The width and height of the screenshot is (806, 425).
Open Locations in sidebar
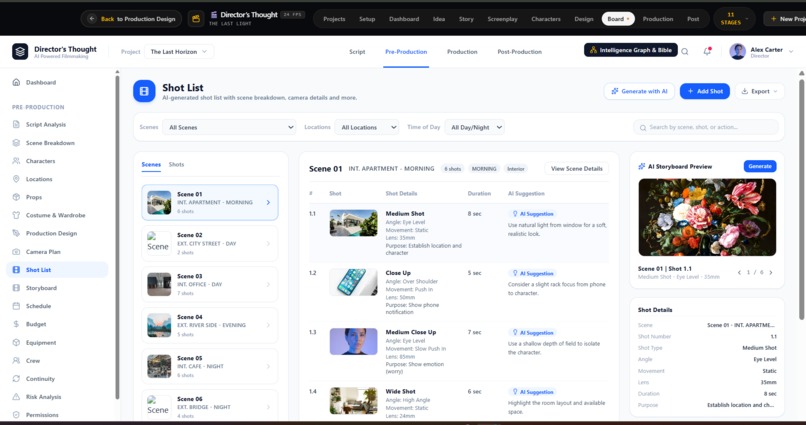pos(58,179)
